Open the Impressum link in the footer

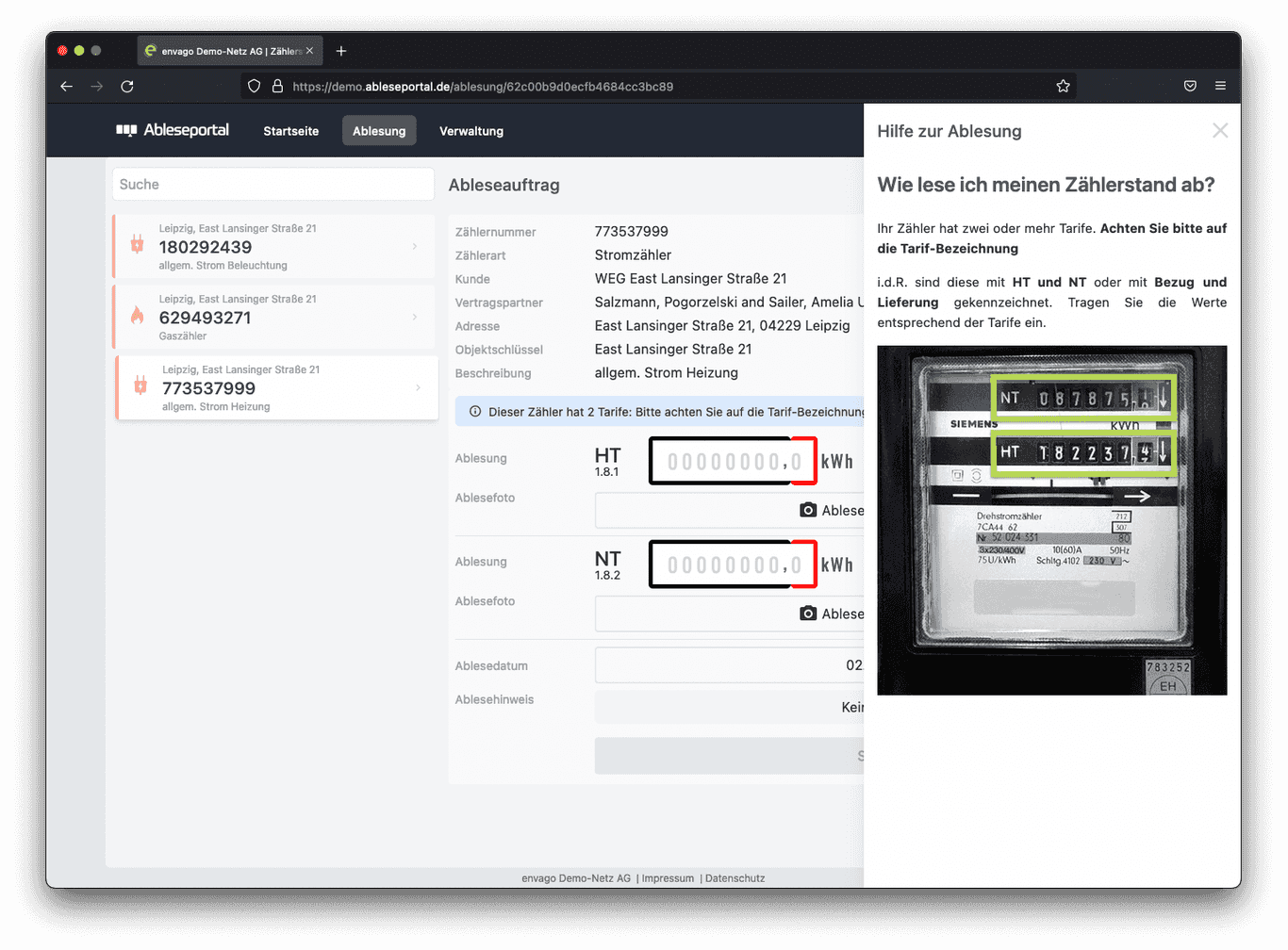(x=668, y=878)
